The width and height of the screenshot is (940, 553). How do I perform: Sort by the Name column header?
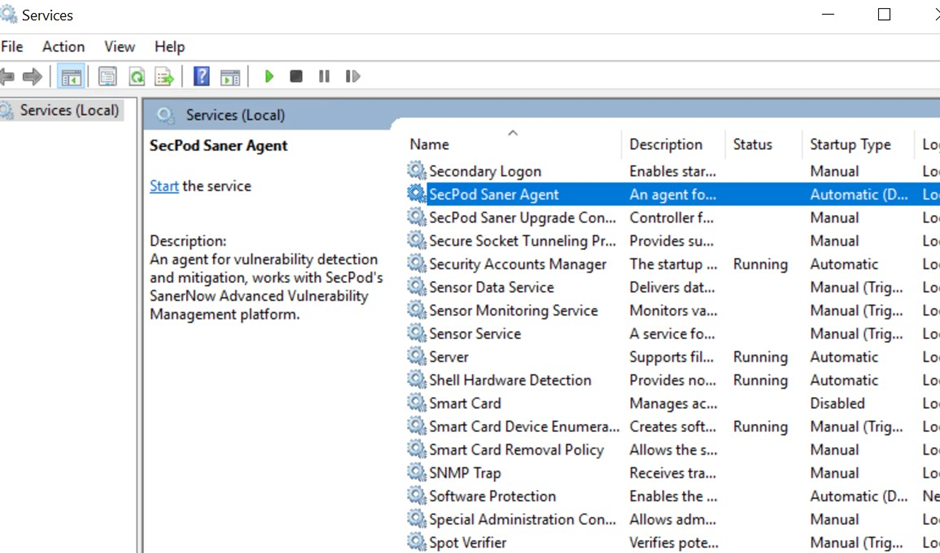(x=429, y=145)
